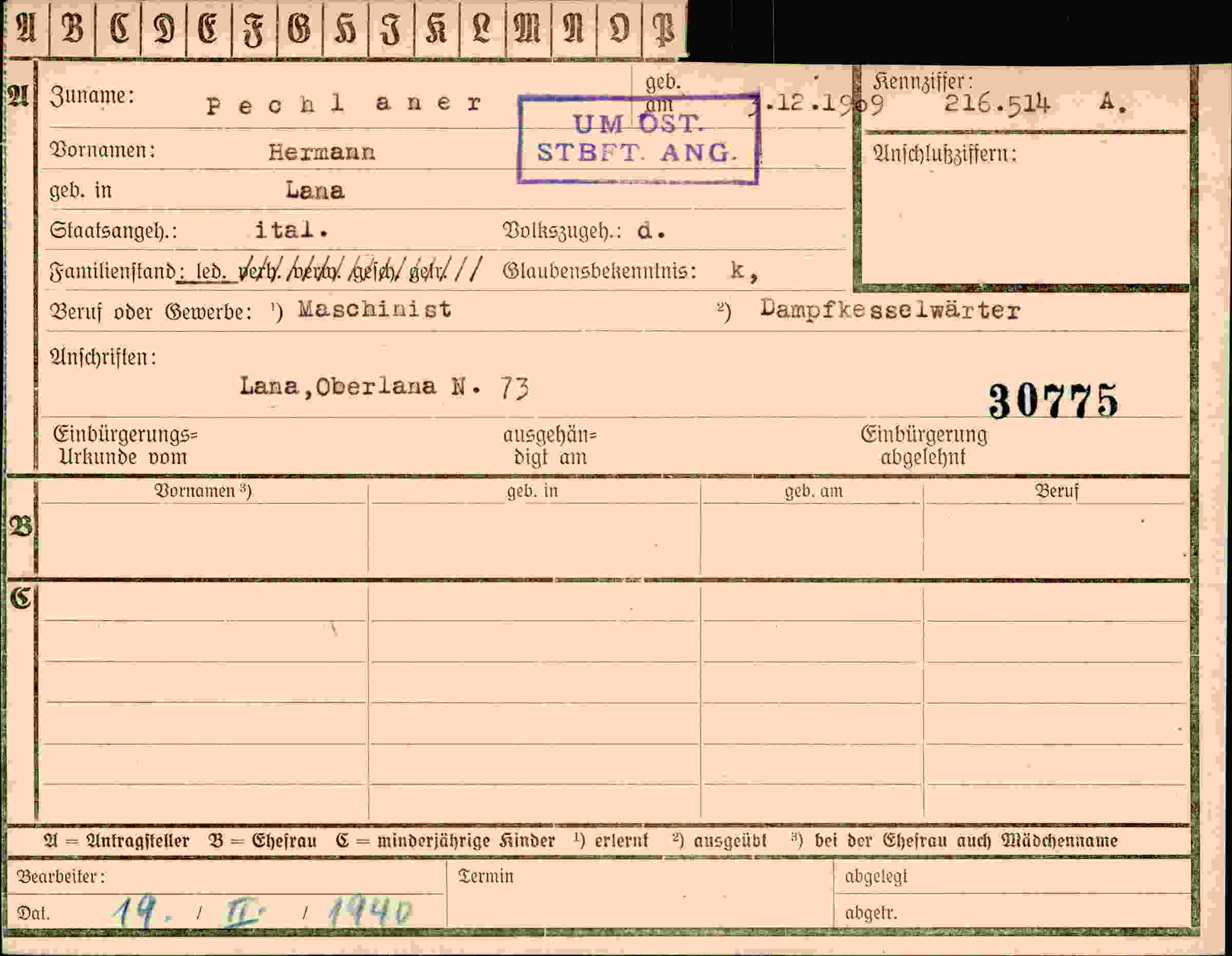Image resolution: width=1232 pixels, height=956 pixels.
Task: Select the index tab letter A
Action: [x=26, y=28]
